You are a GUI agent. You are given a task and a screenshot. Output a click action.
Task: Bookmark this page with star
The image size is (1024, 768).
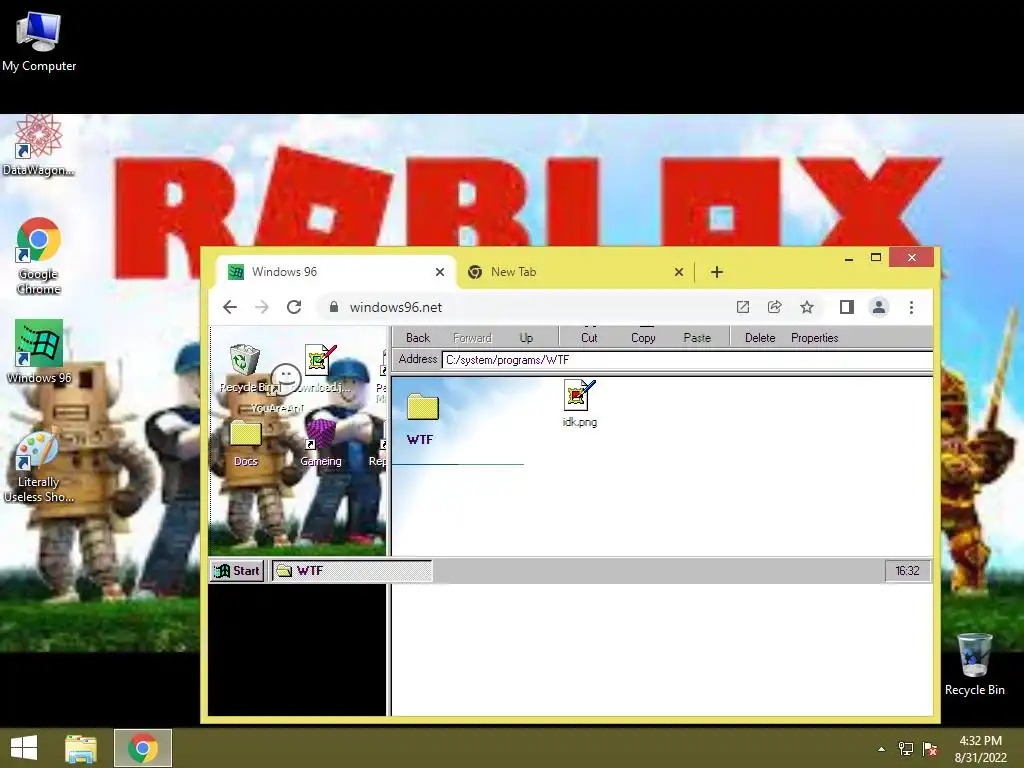coord(807,307)
